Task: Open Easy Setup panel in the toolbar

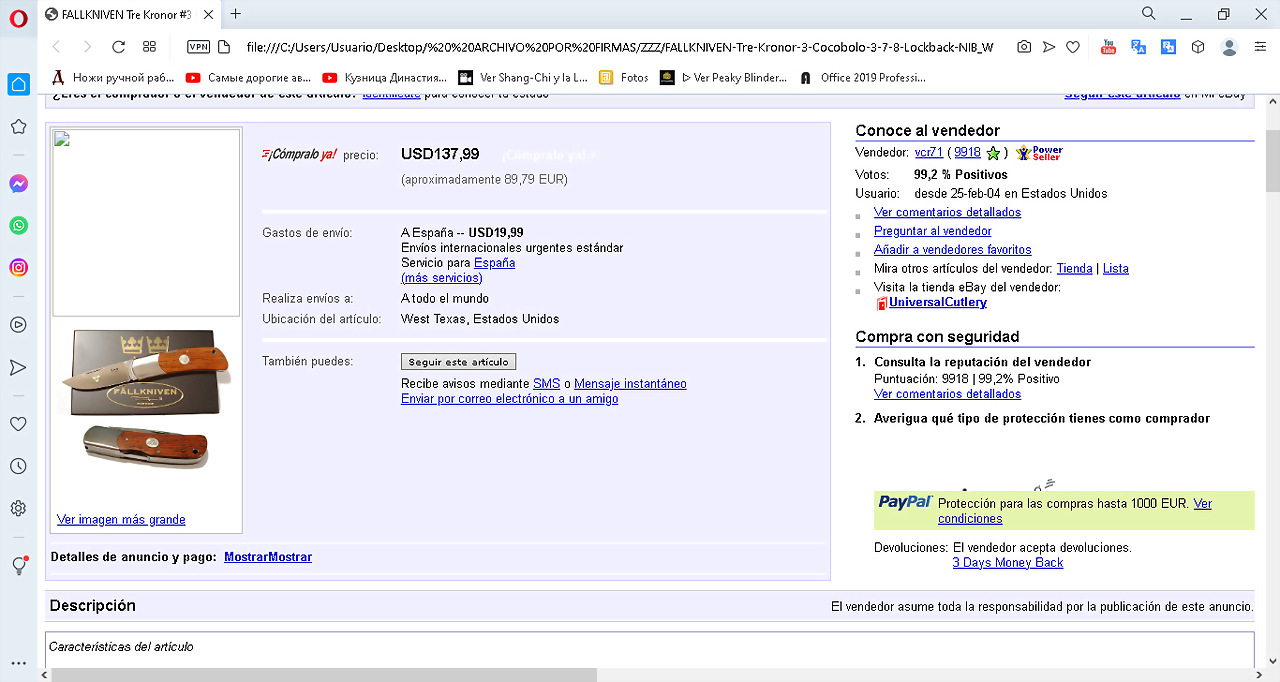Action: [1262, 47]
